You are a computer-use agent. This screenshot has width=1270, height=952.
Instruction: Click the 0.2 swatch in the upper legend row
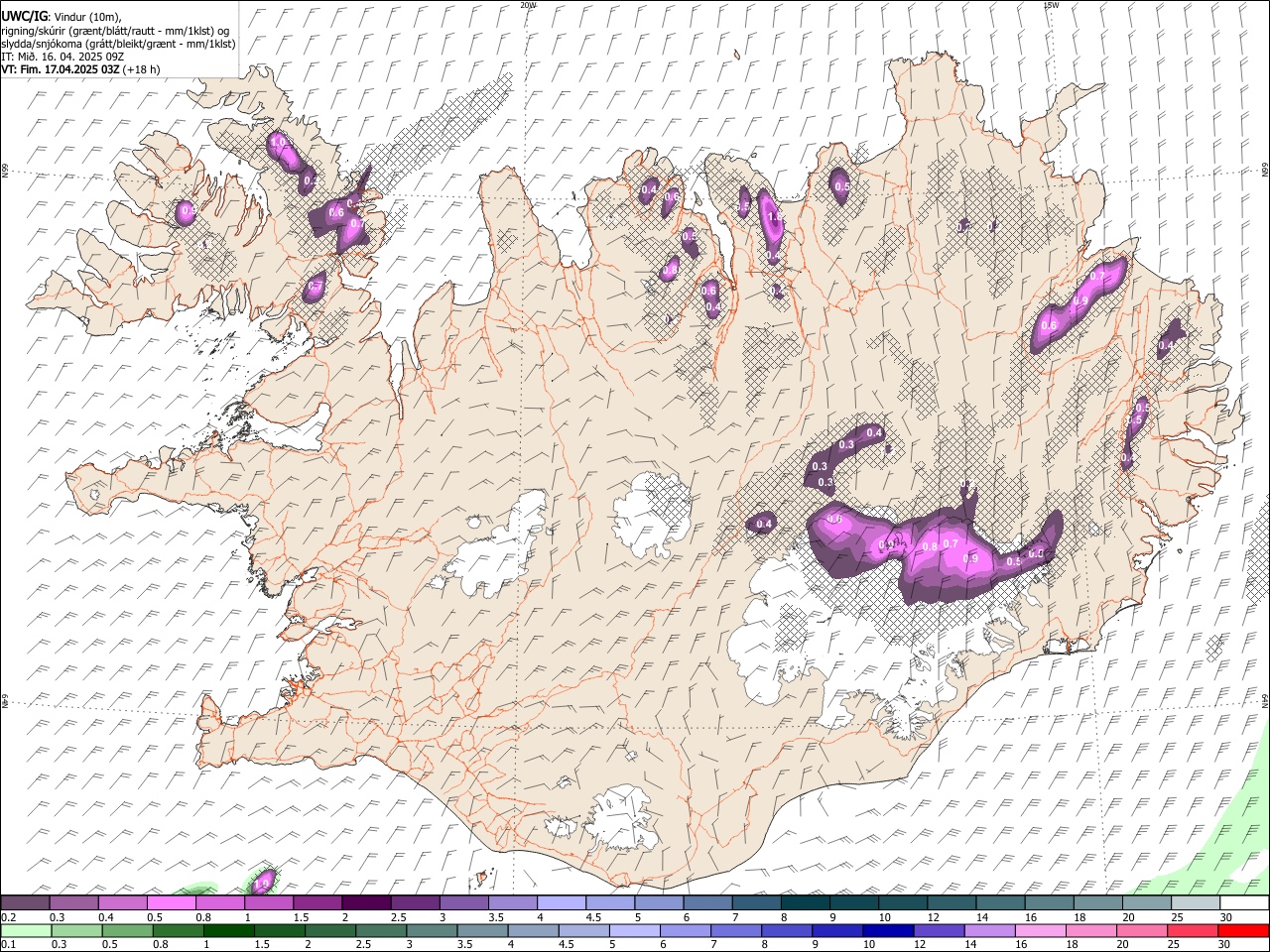(26, 902)
